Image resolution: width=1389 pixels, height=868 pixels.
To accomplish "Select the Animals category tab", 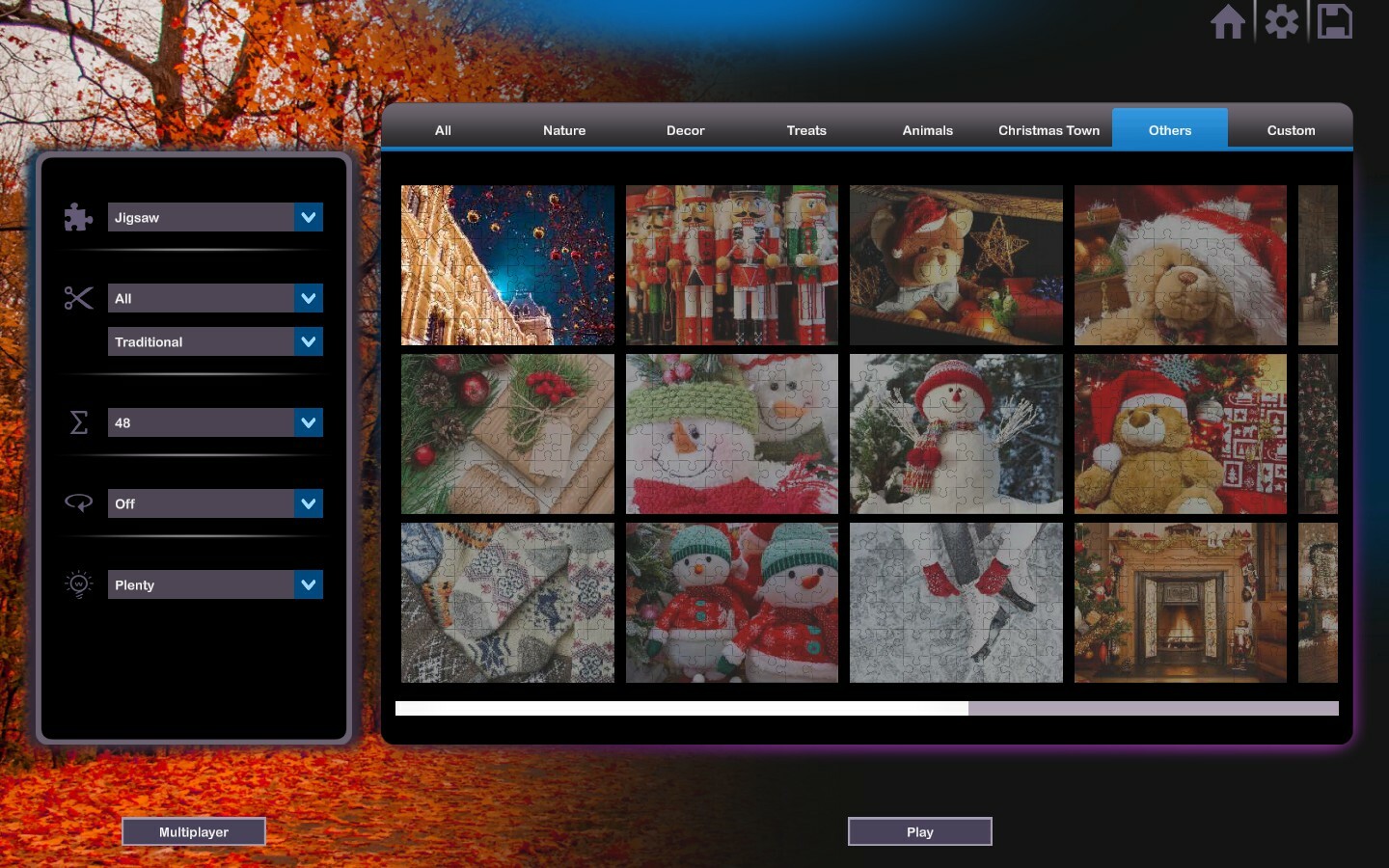I will coord(927,129).
